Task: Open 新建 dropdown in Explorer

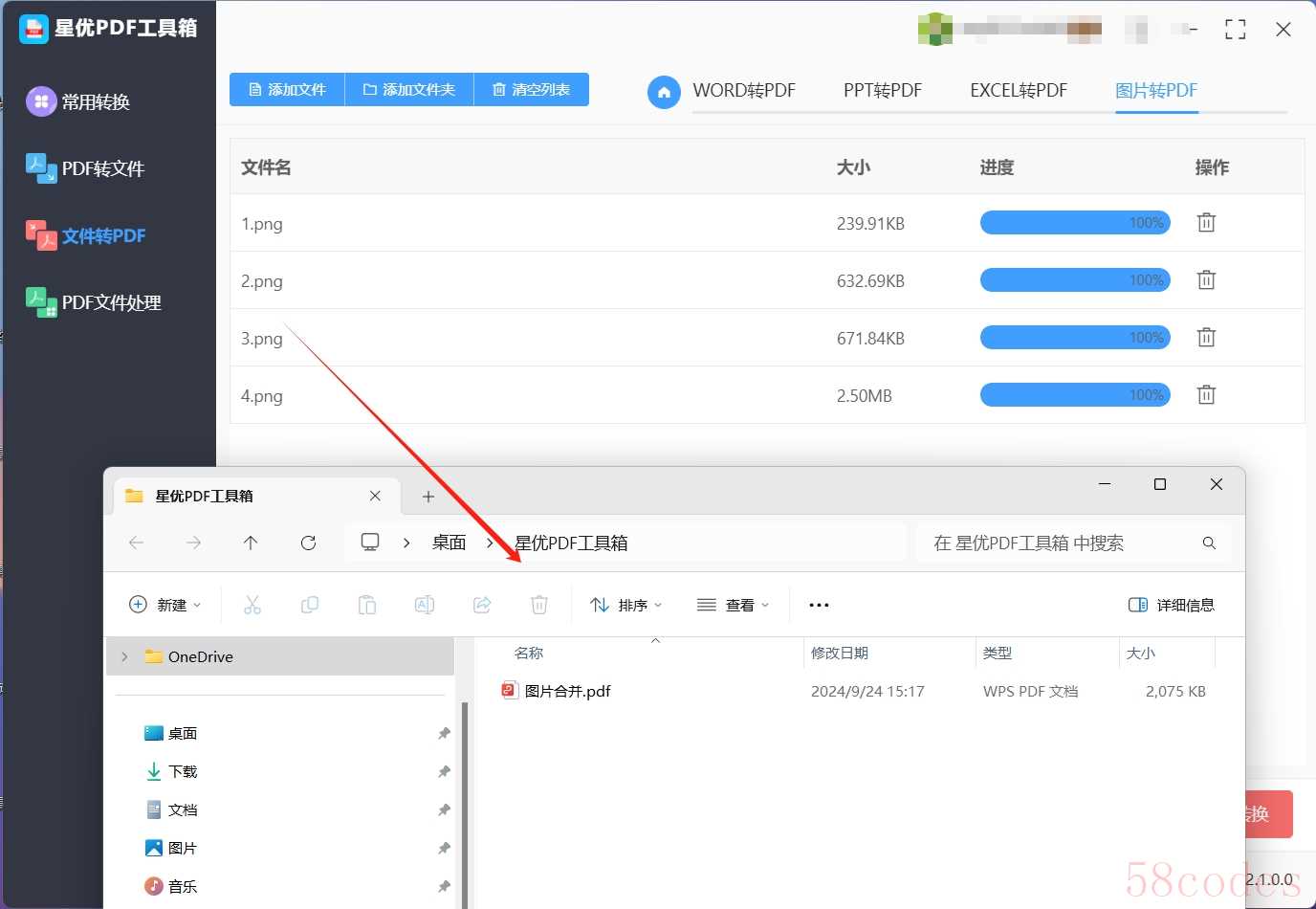Action: point(165,605)
